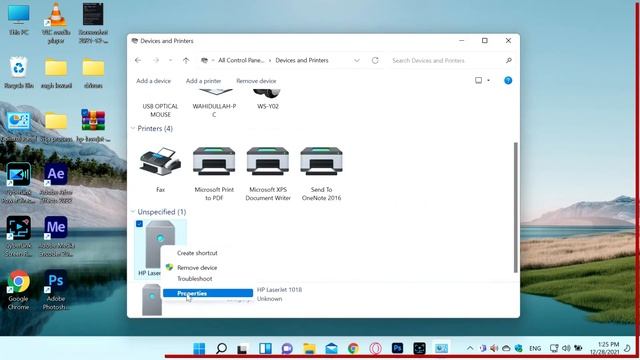Open the Help question mark icon
Screen dimensions: 640x360
click(x=508, y=80)
